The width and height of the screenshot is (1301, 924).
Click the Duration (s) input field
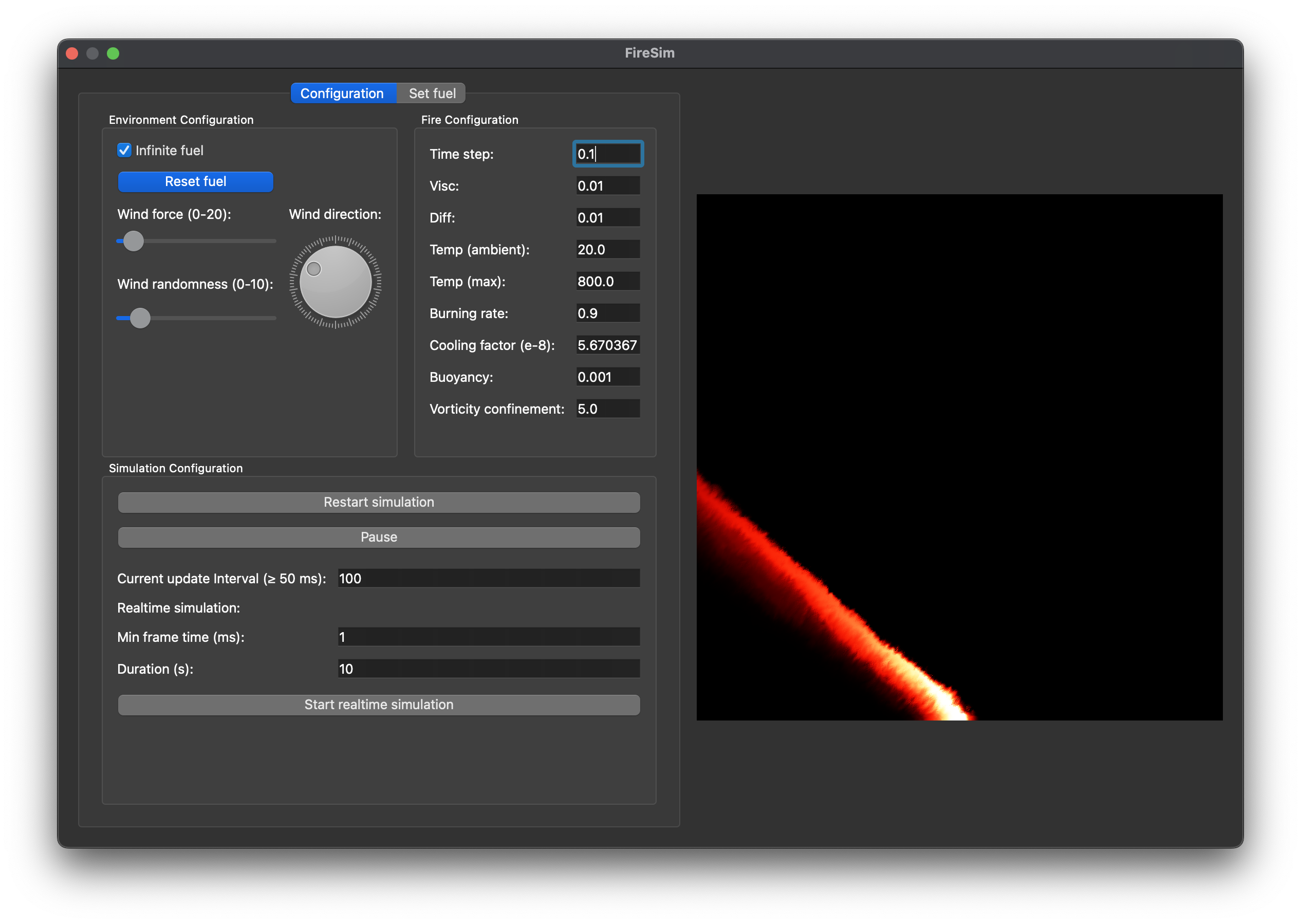coord(488,669)
